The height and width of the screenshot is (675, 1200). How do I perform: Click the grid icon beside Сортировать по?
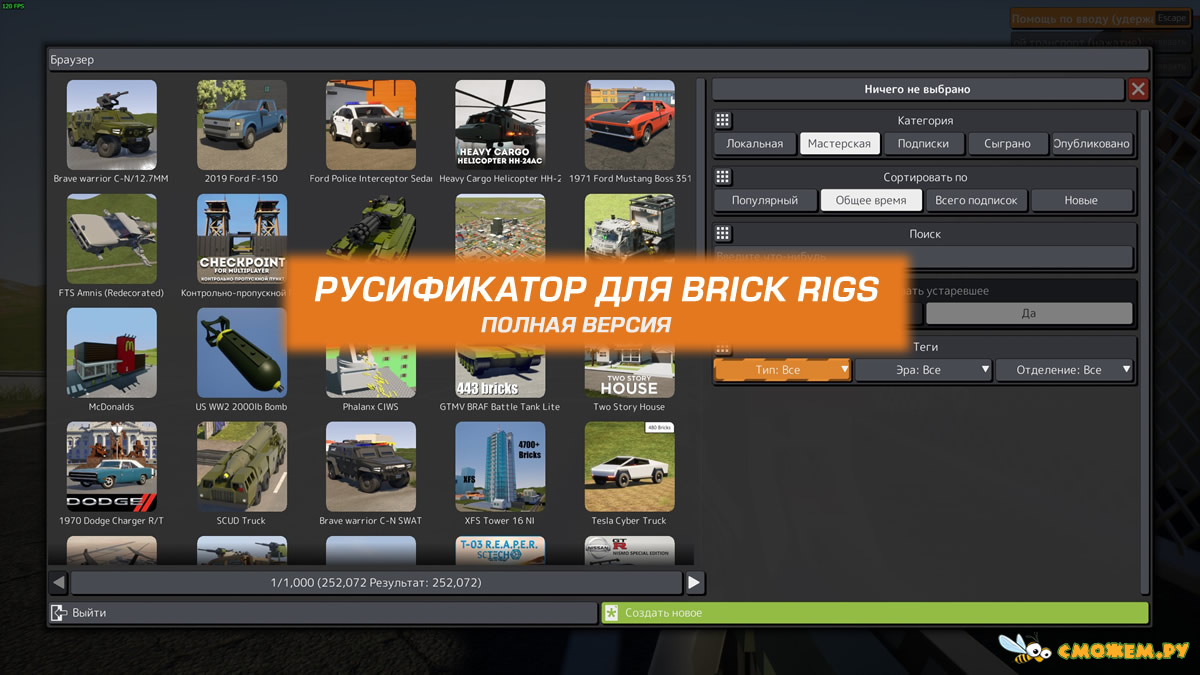723,177
